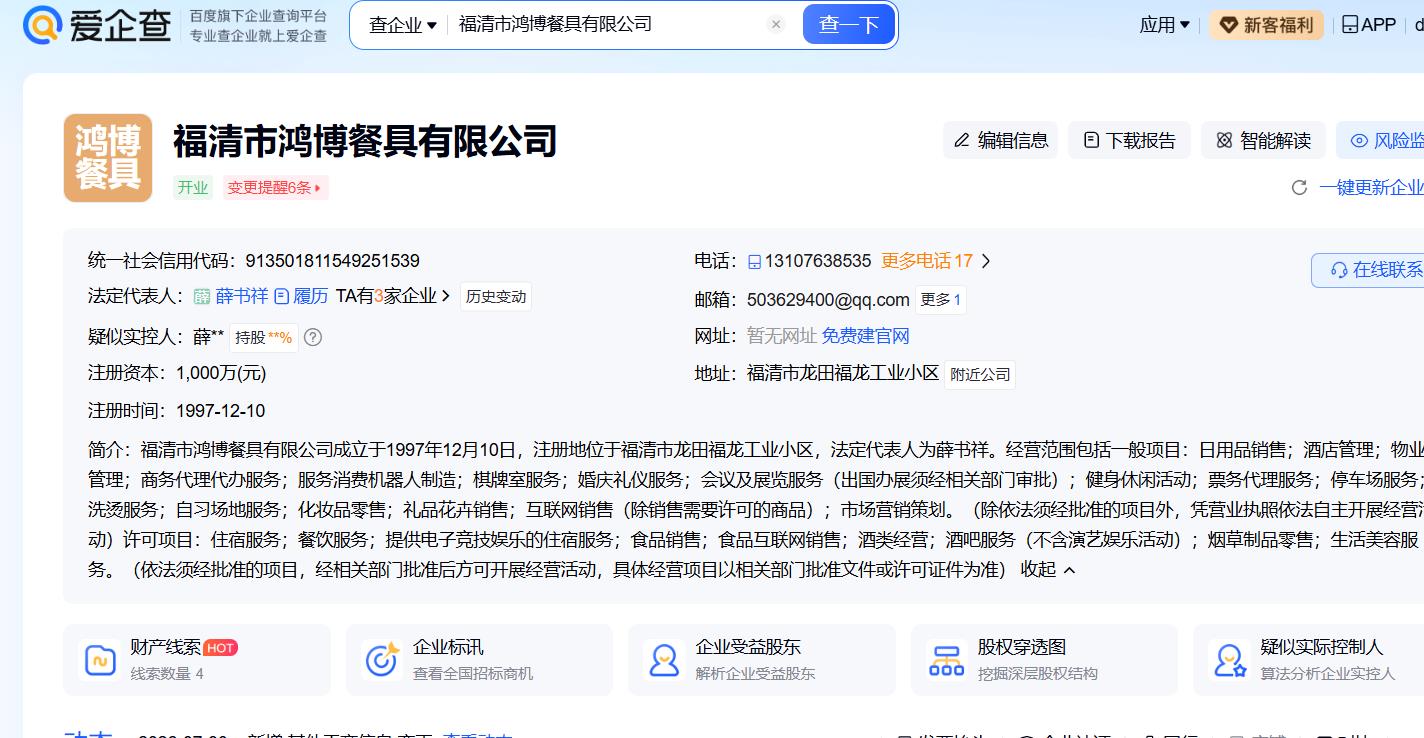This screenshot has width=1424, height=738.
Task: Open legal representative 薛书祥 link
Action: pyautogui.click(x=242, y=296)
